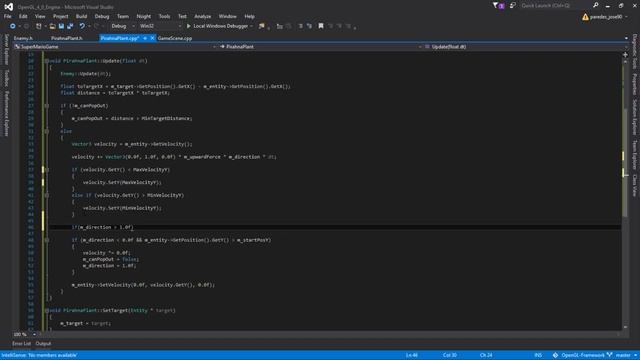Click the toggle bookmark icon in toolbar
Viewport: 640px width, 360px height.
pyautogui.click(x=321, y=26)
